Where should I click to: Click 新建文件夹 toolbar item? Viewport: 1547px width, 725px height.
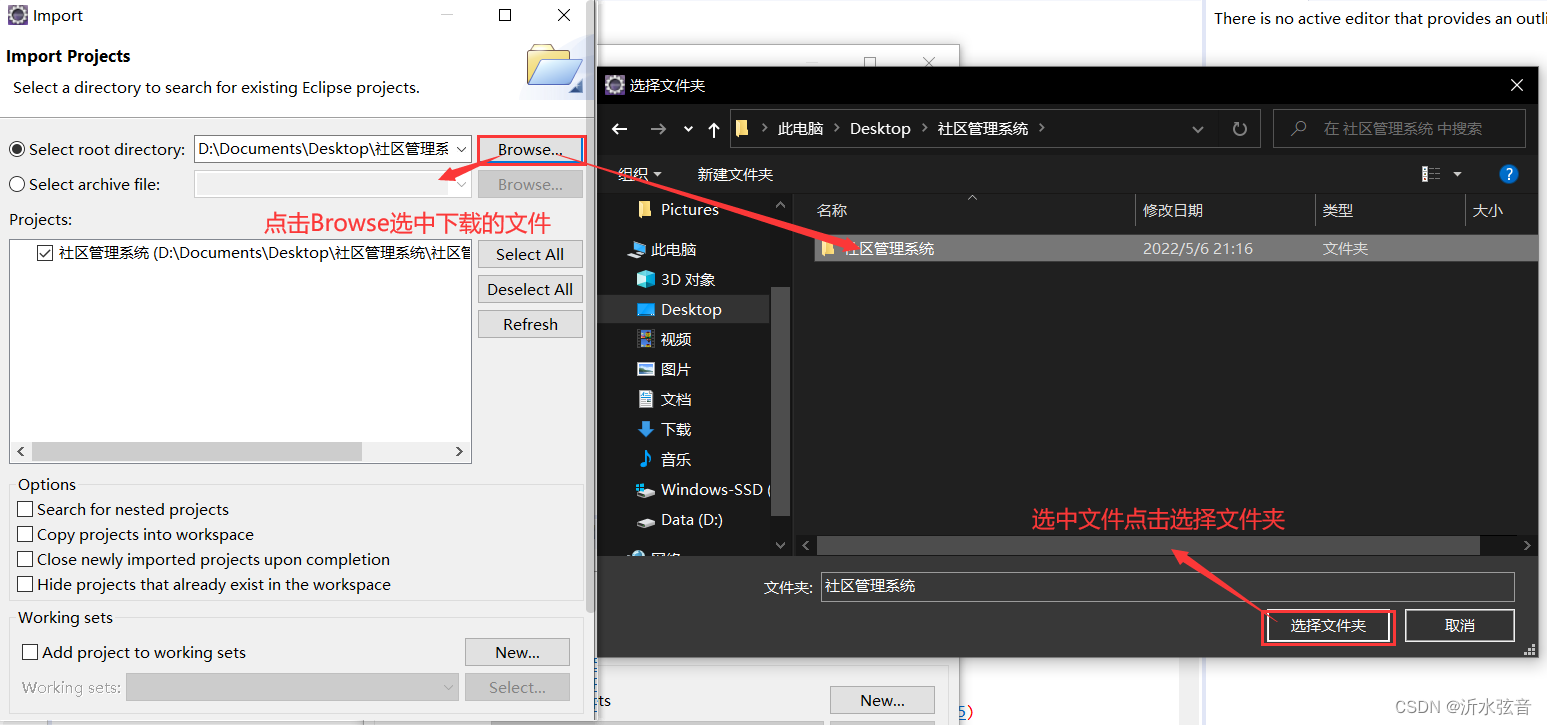pos(735,174)
